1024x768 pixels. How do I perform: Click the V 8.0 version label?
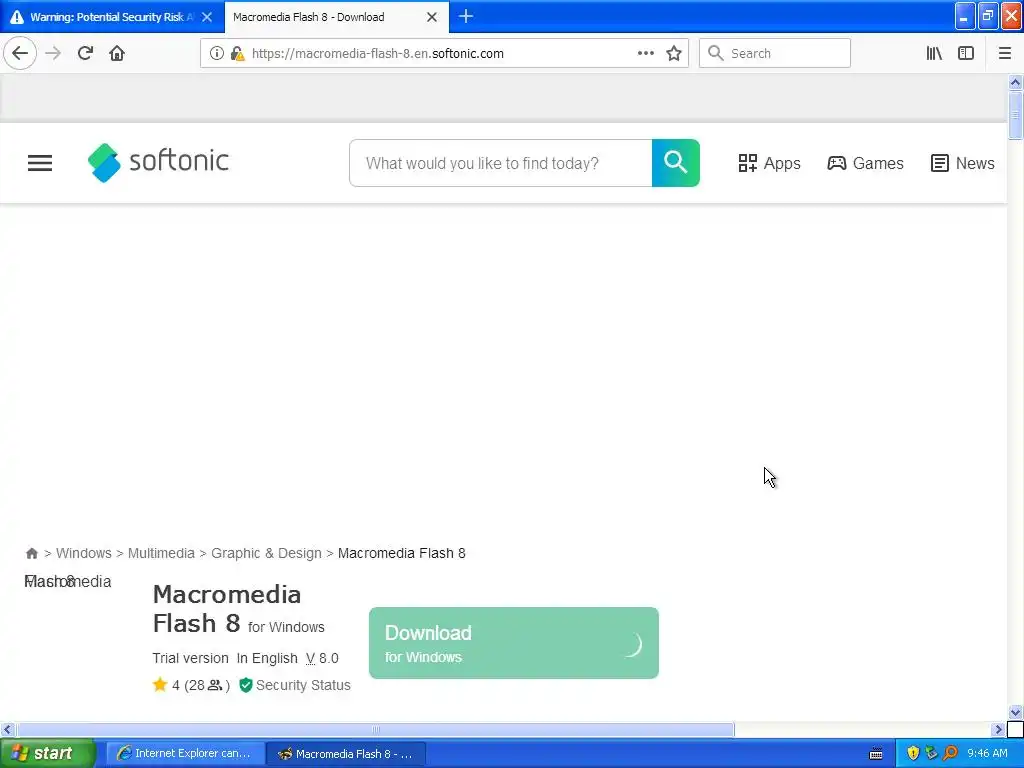pyautogui.click(x=322, y=658)
